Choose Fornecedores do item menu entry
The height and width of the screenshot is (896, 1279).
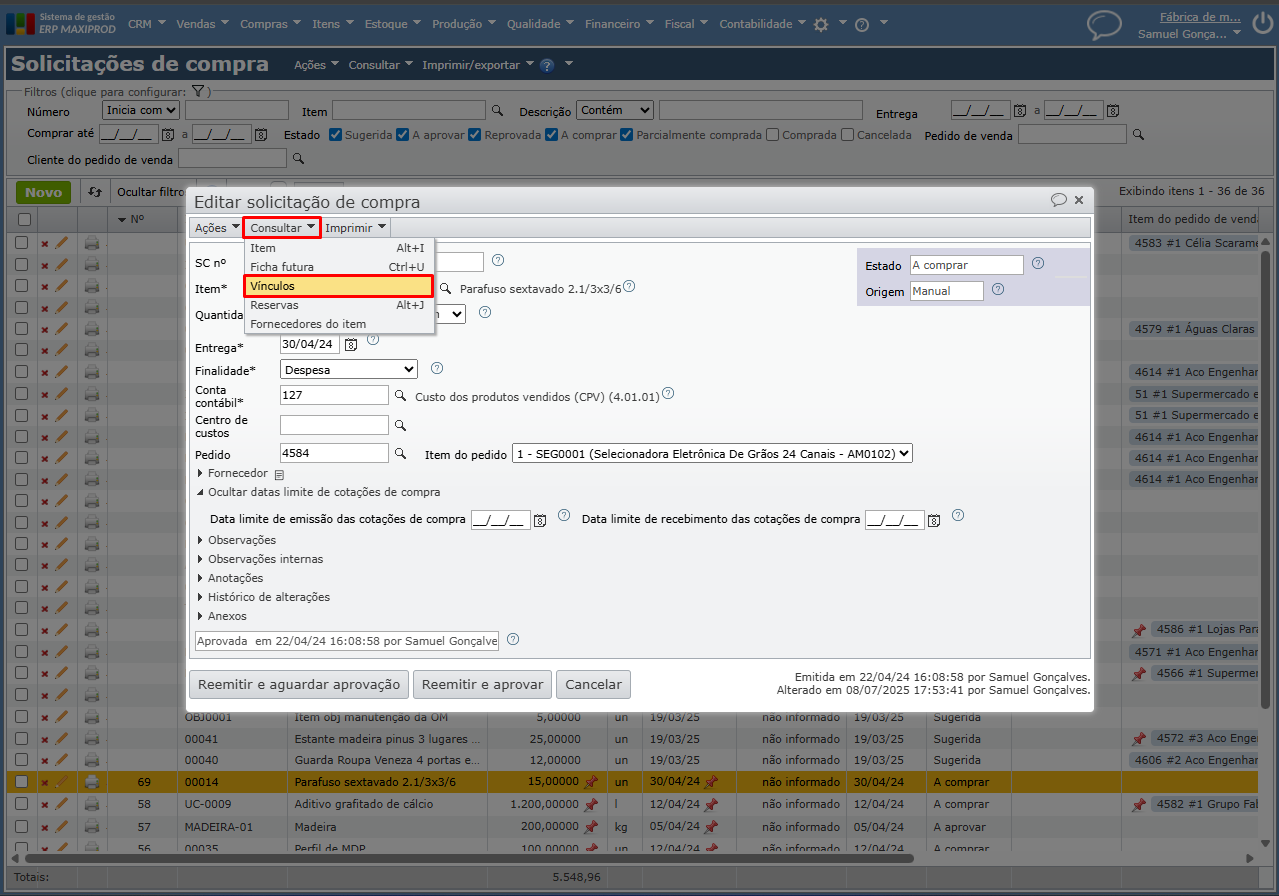[x=308, y=324]
